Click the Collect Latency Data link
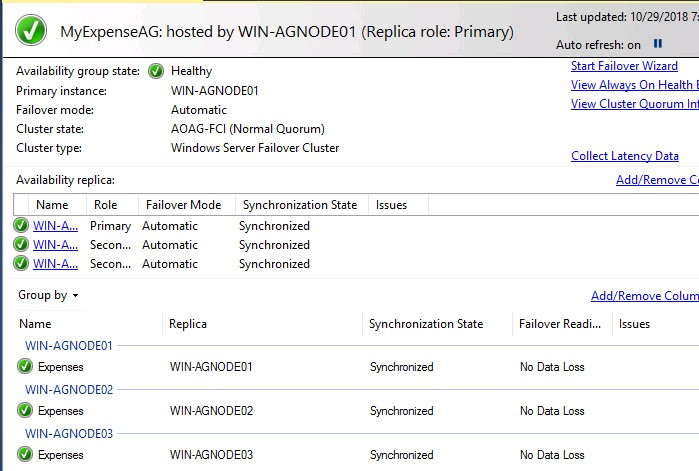Screen dimensions: 699x471 point(625,156)
